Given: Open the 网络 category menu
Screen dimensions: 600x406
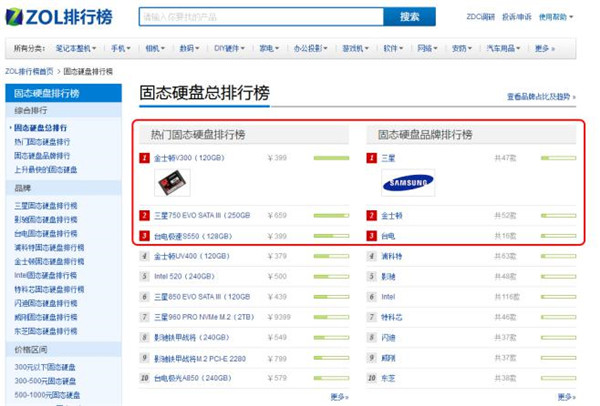Looking at the screenshot, I should [x=427, y=48].
